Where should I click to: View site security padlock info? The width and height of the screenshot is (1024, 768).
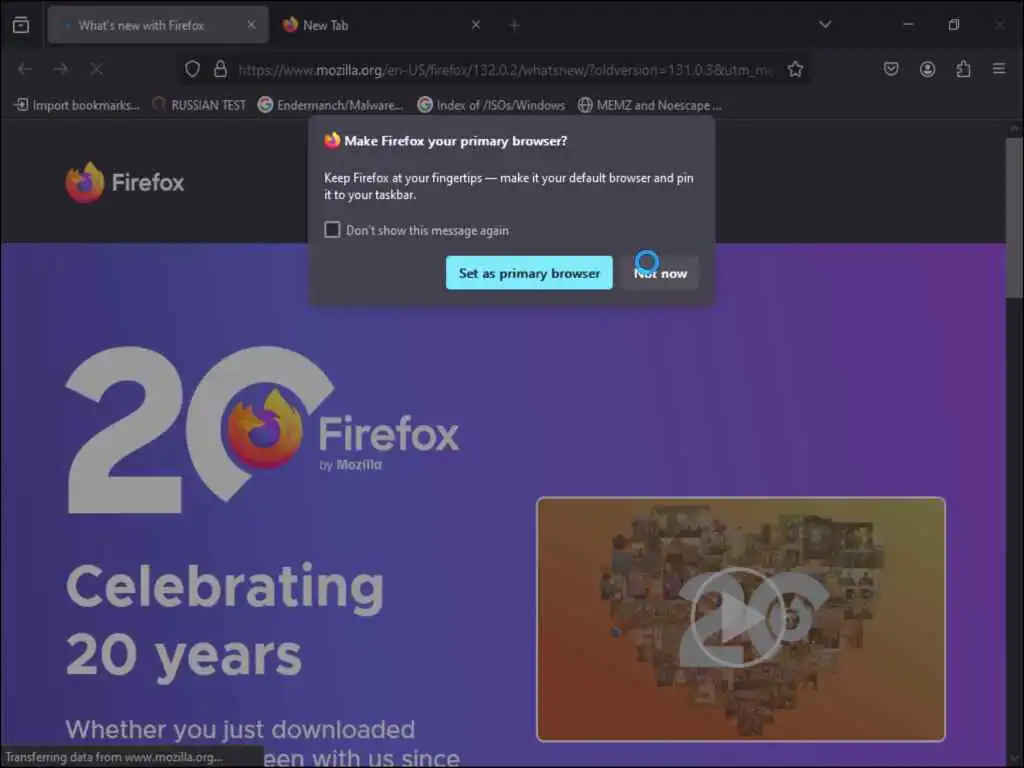(x=221, y=69)
